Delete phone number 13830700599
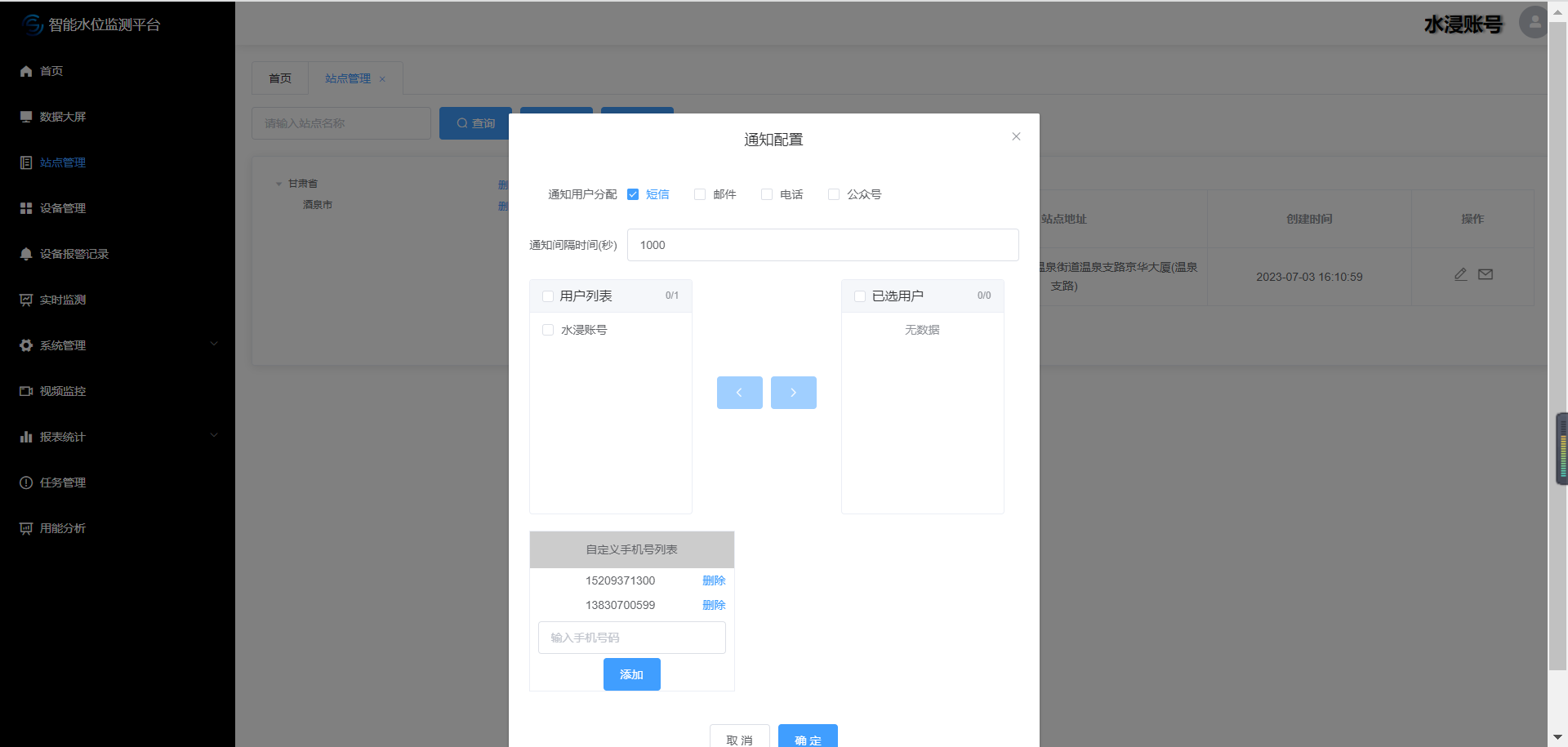 pyautogui.click(x=714, y=605)
